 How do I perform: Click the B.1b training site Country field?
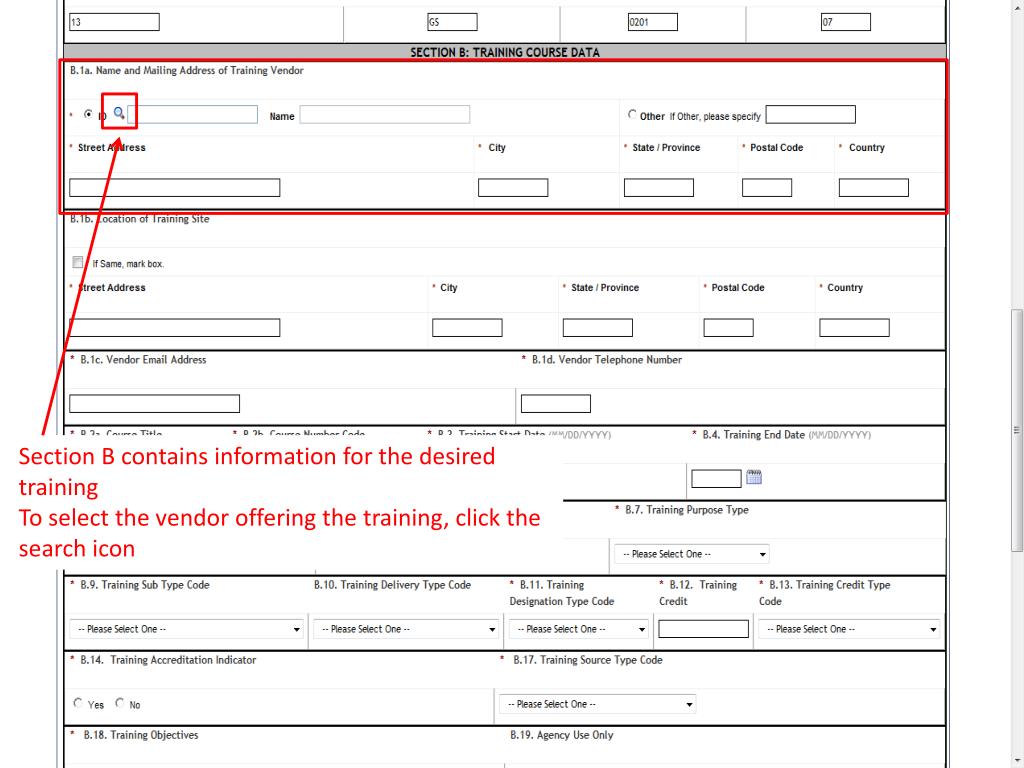[x=854, y=328]
